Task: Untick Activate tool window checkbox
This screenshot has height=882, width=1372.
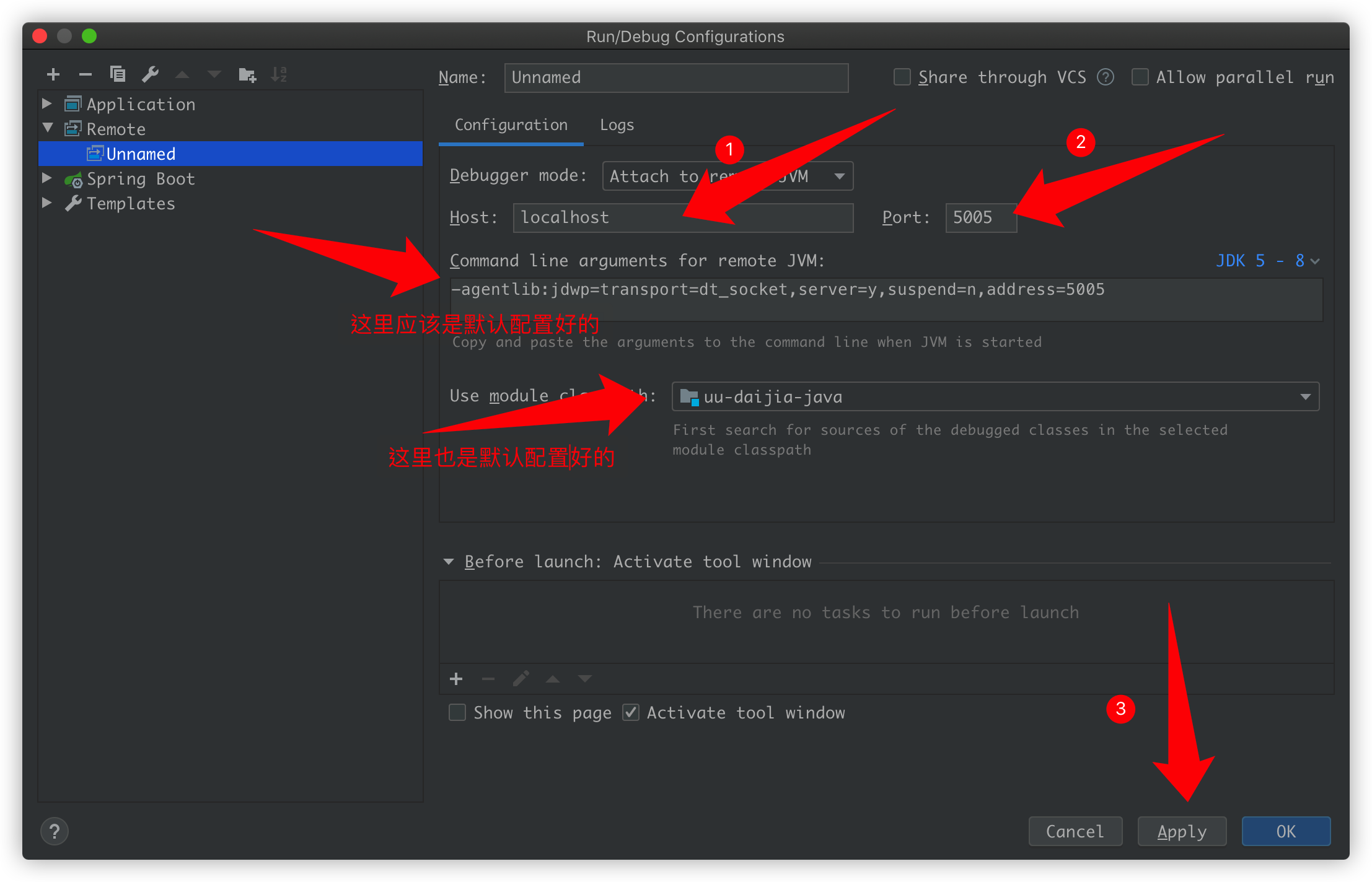Action: (631, 712)
